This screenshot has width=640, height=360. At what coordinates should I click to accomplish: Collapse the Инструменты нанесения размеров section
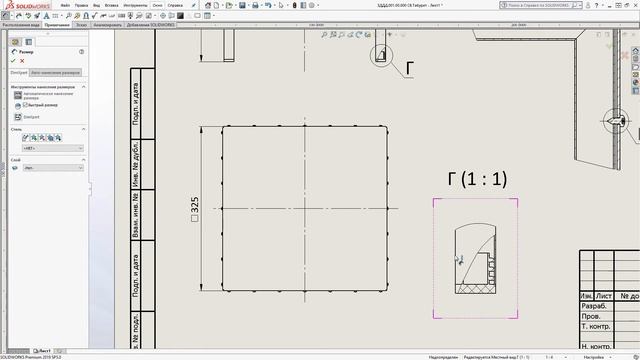[x=83, y=87]
